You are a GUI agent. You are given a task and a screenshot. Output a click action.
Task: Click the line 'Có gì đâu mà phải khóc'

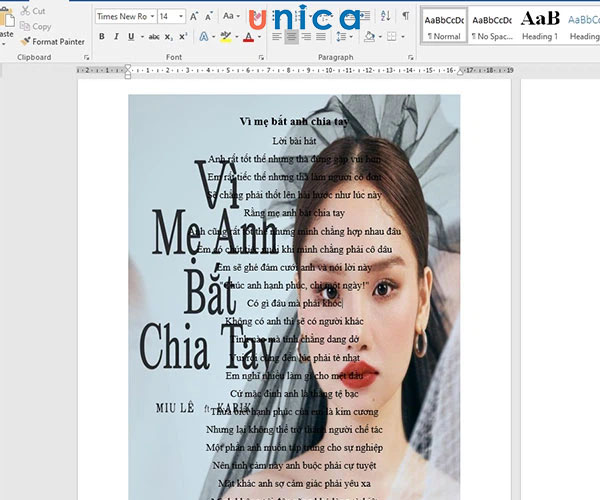294,303
